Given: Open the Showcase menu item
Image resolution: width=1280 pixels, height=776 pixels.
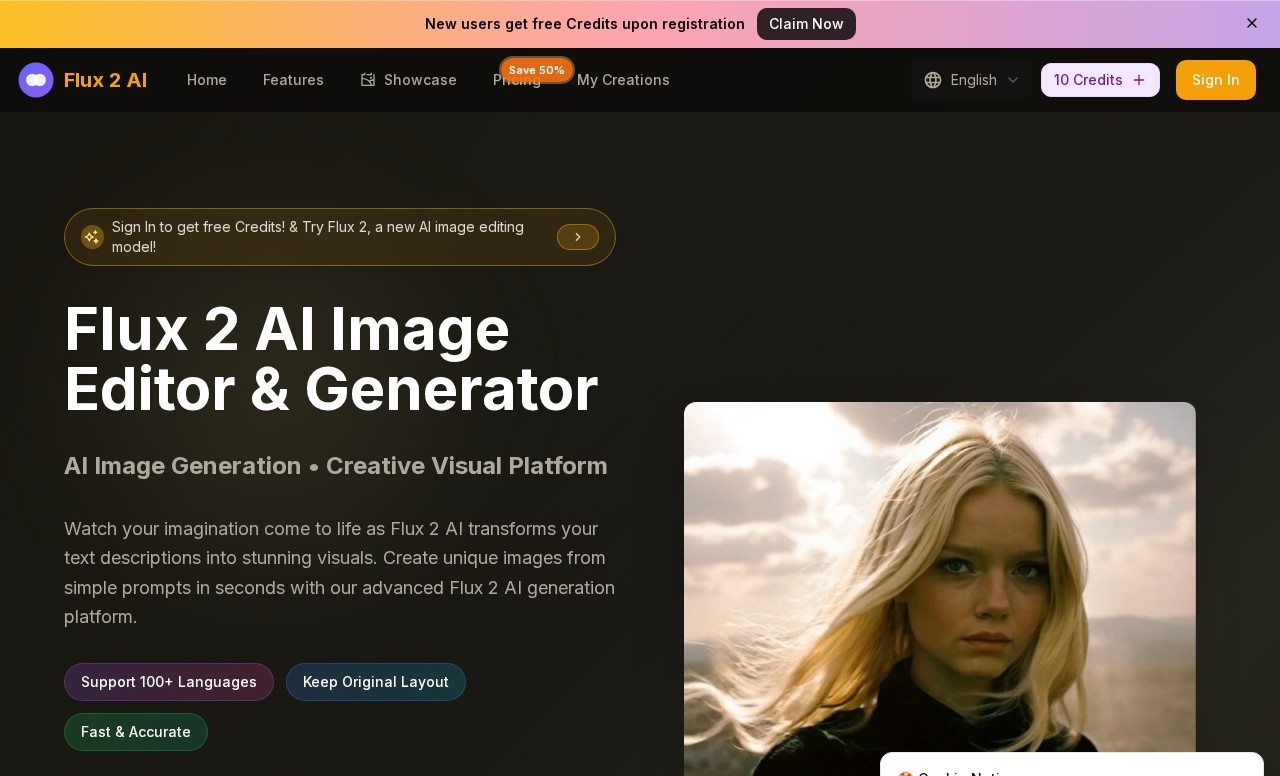Looking at the screenshot, I should point(408,80).
